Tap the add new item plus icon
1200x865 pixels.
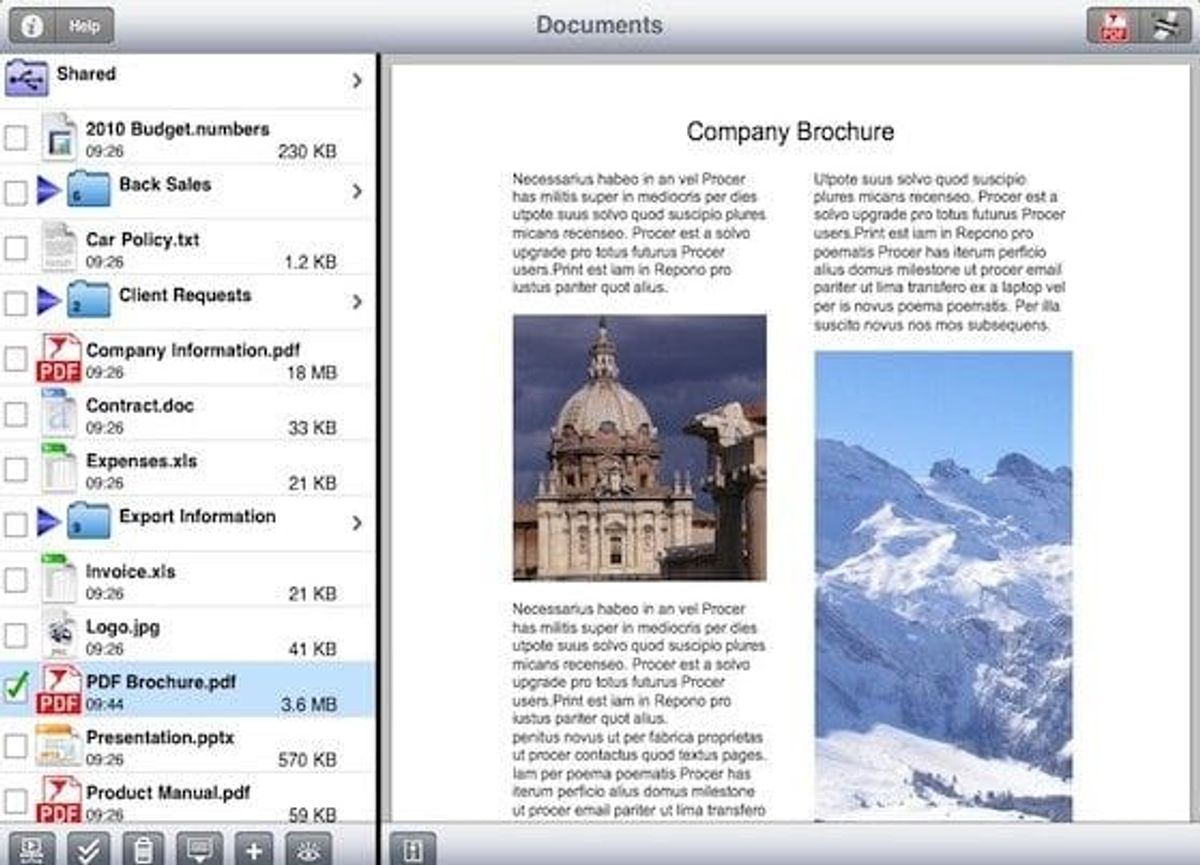pyautogui.click(x=256, y=851)
